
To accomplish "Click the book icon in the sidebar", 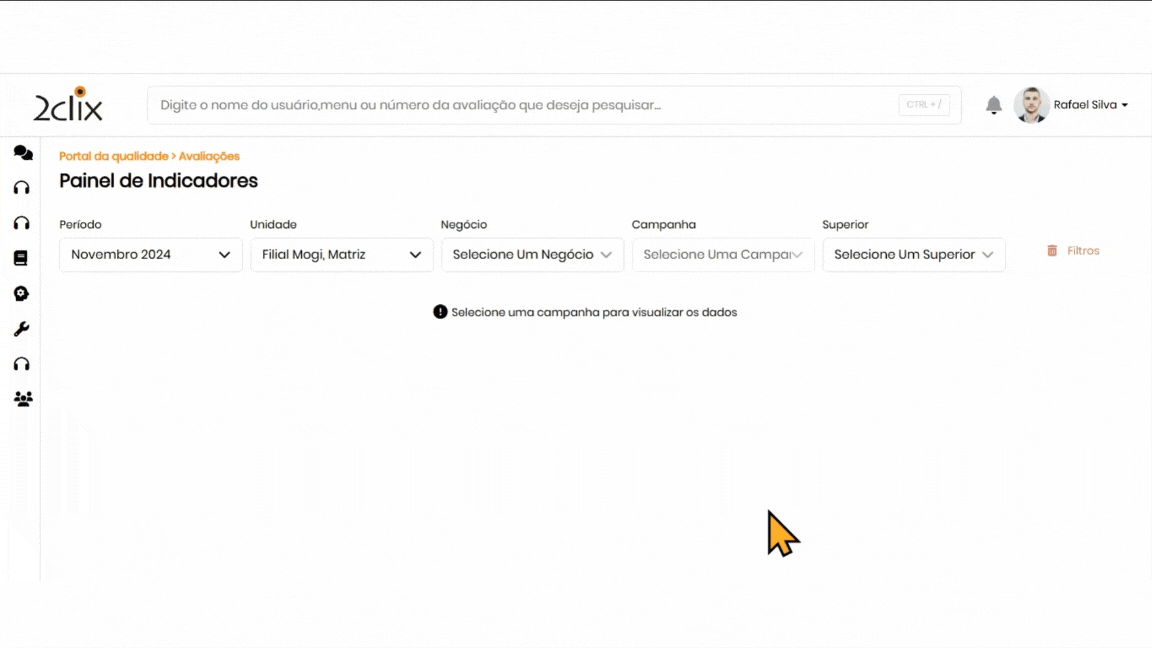I will point(21,258).
